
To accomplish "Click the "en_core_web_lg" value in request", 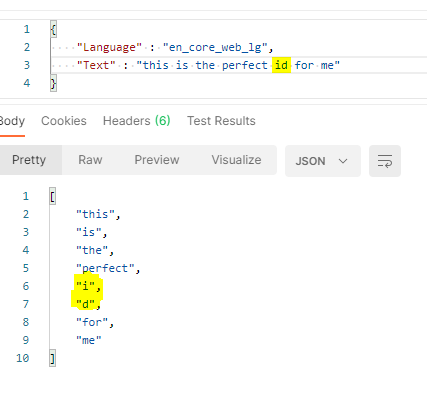I will 215,47.
